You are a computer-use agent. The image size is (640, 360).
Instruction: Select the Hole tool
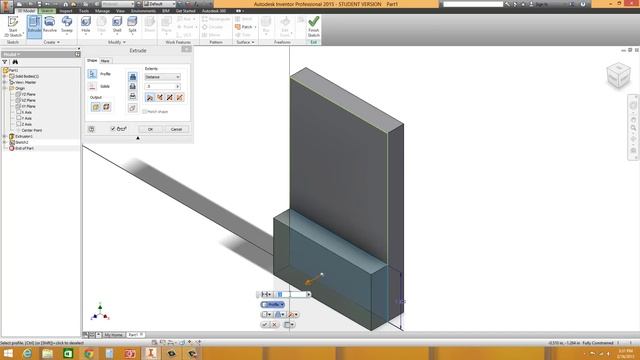pyautogui.click(x=86, y=25)
